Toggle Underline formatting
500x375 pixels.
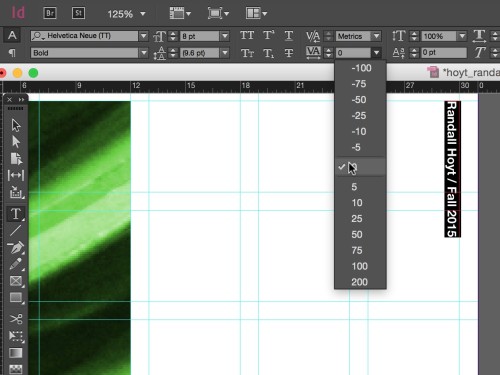[x=289, y=35]
